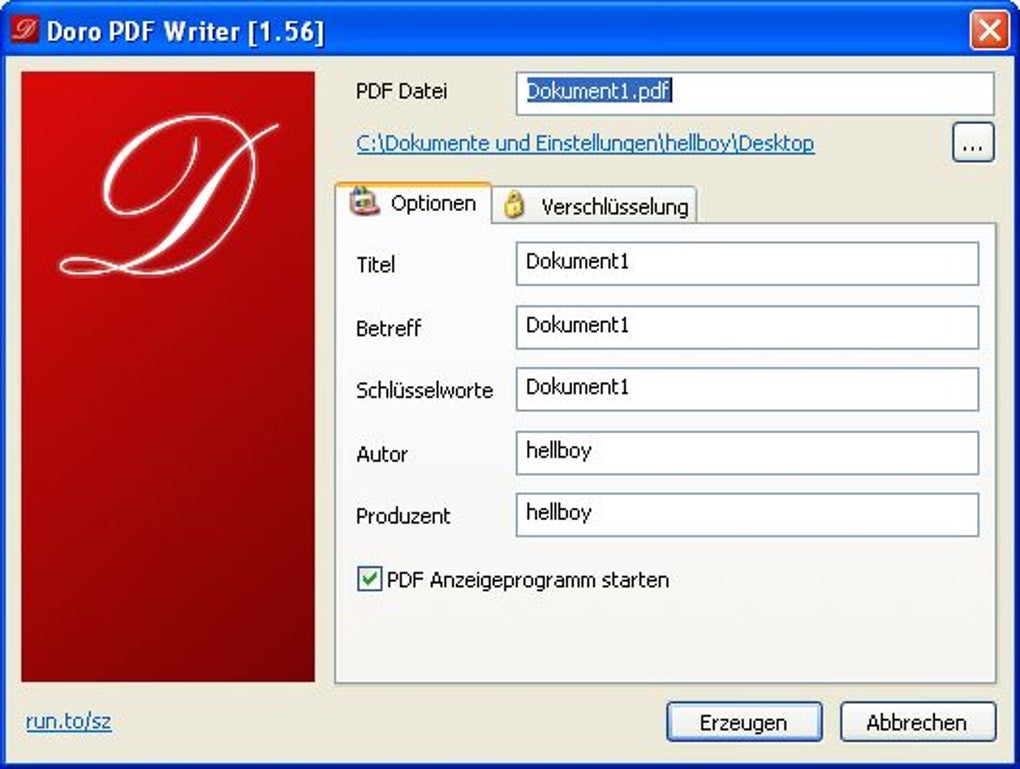Click the 'Schlüsselworte' label

click(x=424, y=390)
